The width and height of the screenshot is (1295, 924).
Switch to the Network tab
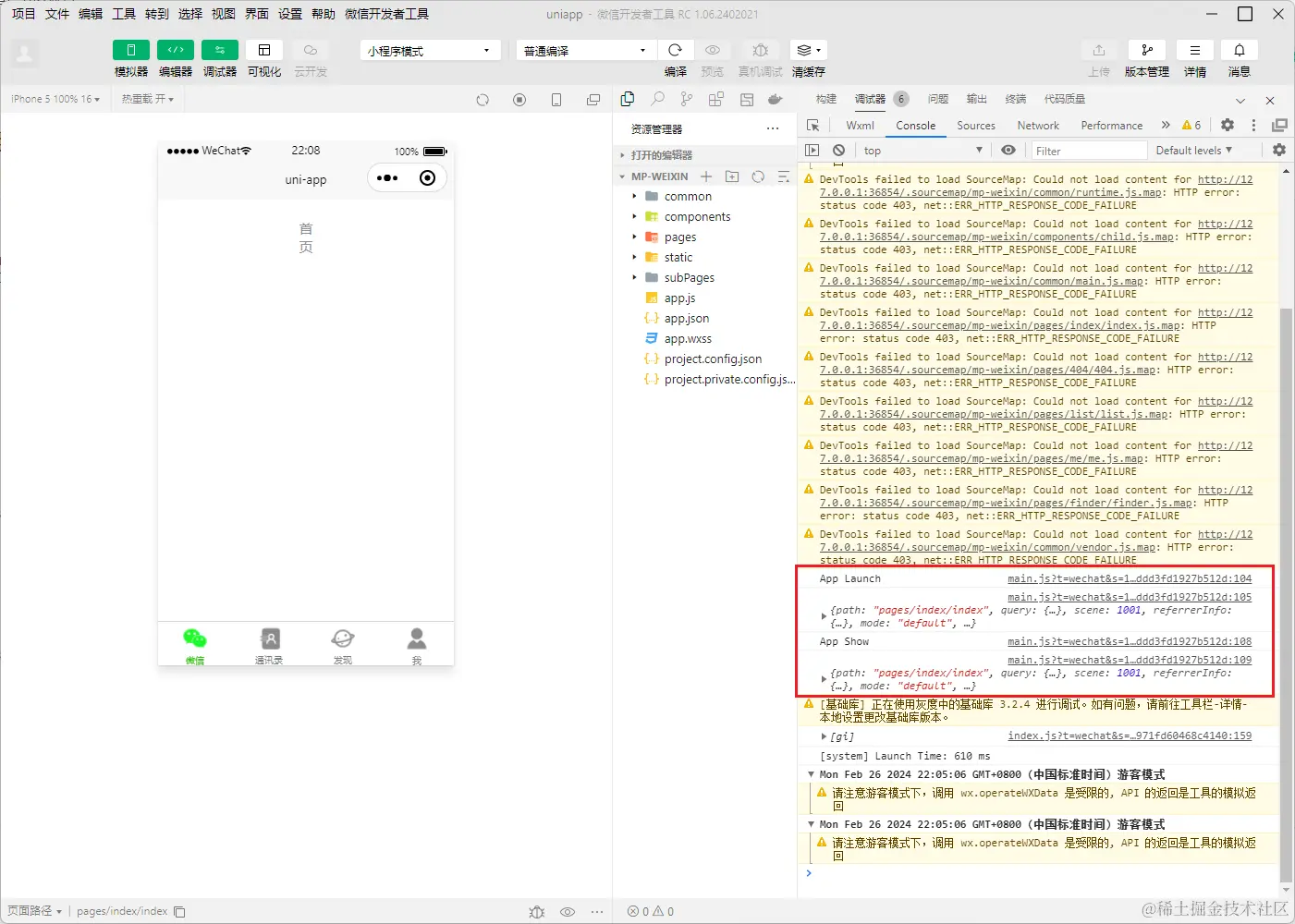coord(1038,126)
